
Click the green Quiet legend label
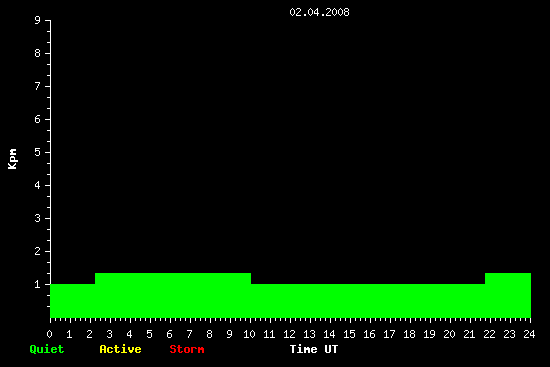pos(47,349)
